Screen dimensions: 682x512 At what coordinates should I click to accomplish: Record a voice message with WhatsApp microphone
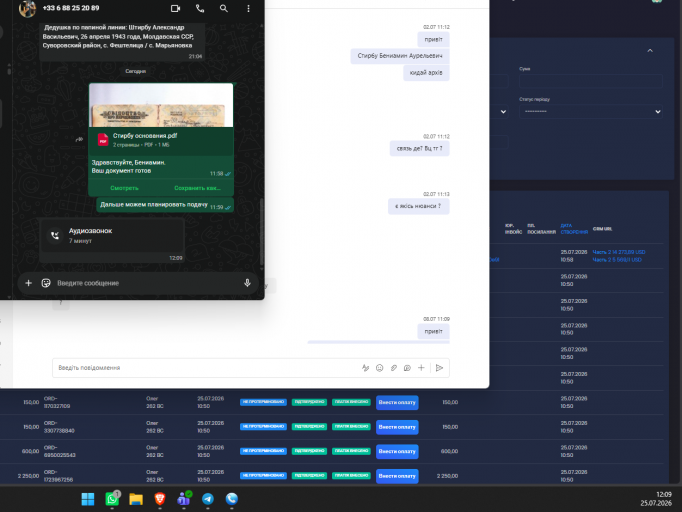click(x=247, y=283)
